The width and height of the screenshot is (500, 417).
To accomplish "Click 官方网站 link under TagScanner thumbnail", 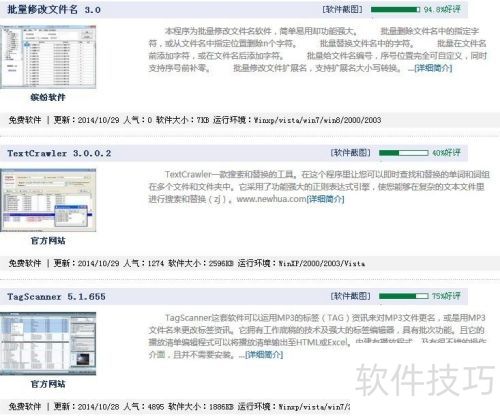I will point(48,384).
